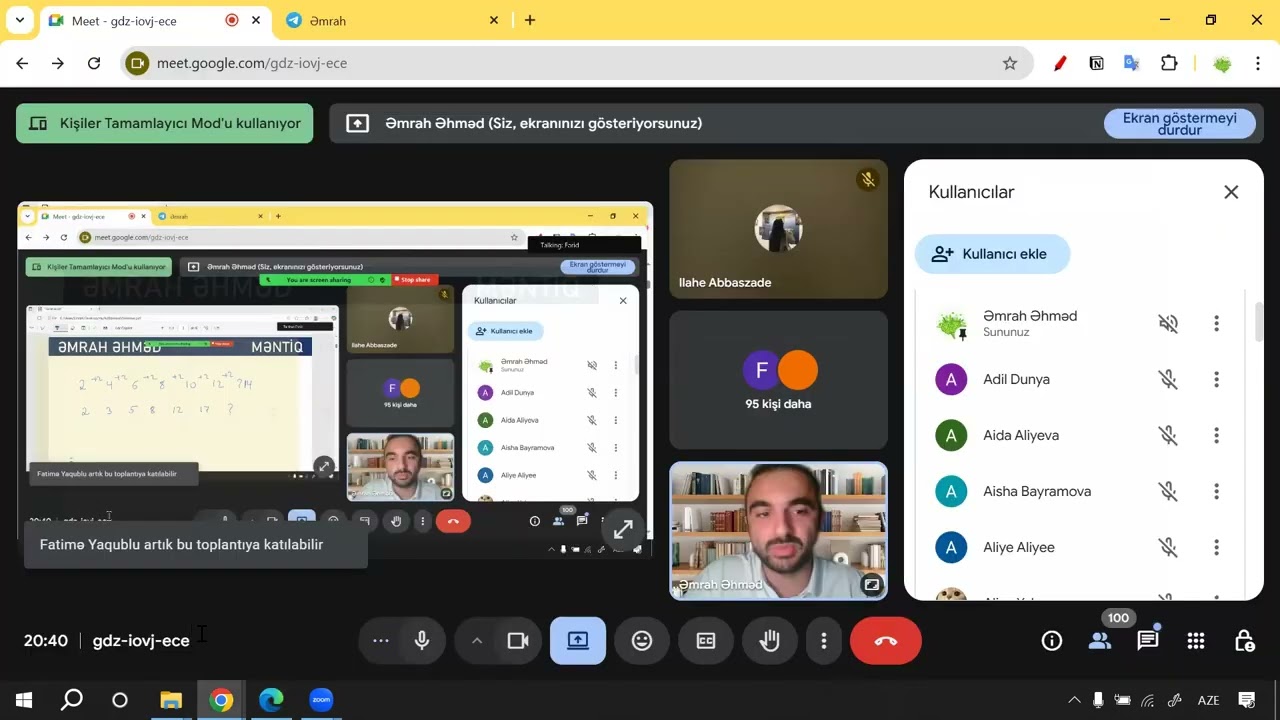
Task: Open Microsoft Edge from taskbar
Action: pyautogui.click(x=271, y=700)
